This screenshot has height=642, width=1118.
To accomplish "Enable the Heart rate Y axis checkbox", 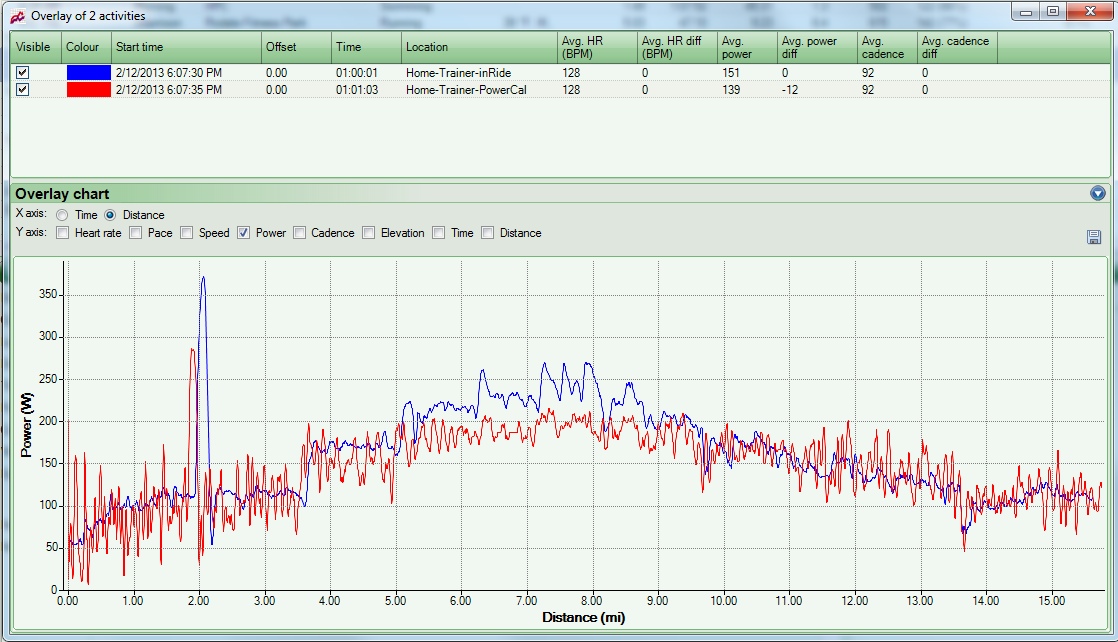I will point(64,233).
